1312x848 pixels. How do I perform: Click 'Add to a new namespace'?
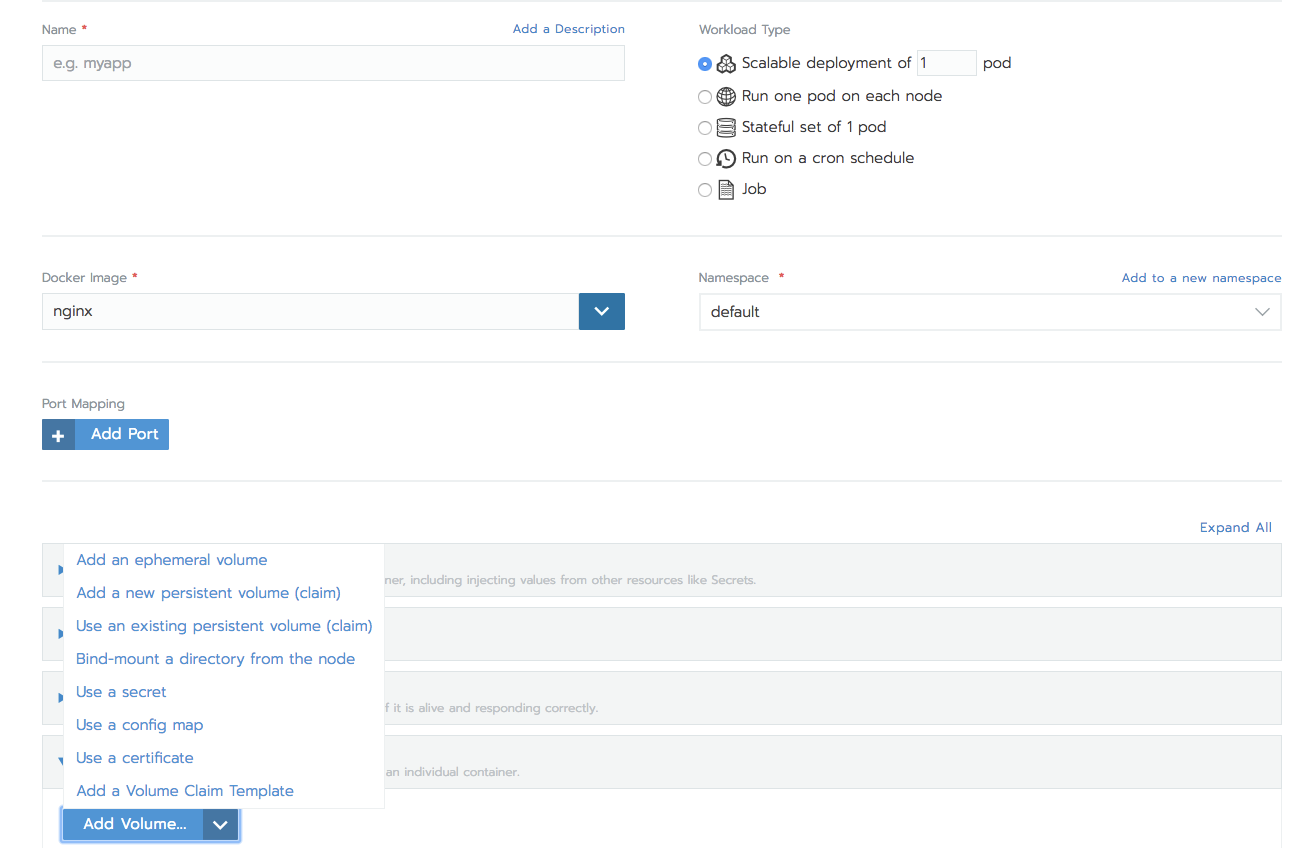tap(1201, 277)
